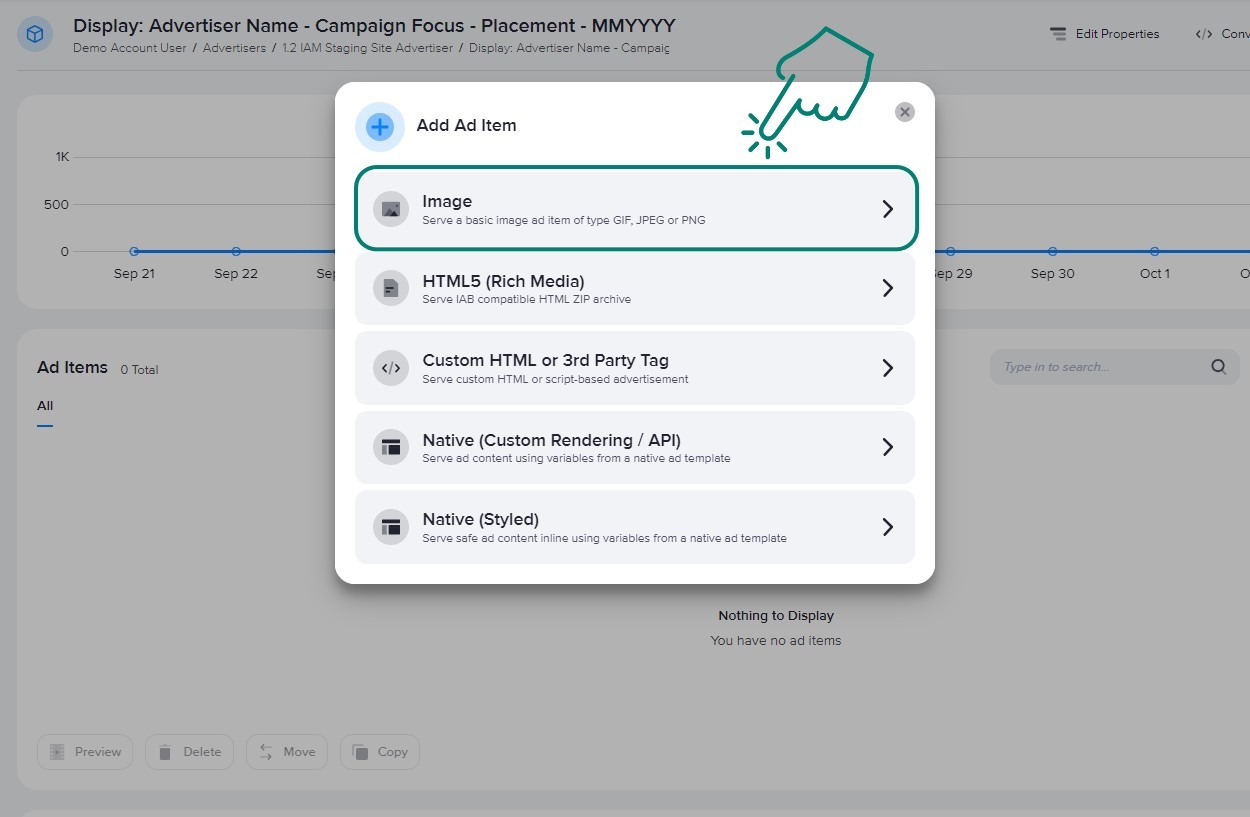Open Edit Properties in top bar
This screenshot has height=817, width=1250.
pyautogui.click(x=1105, y=34)
